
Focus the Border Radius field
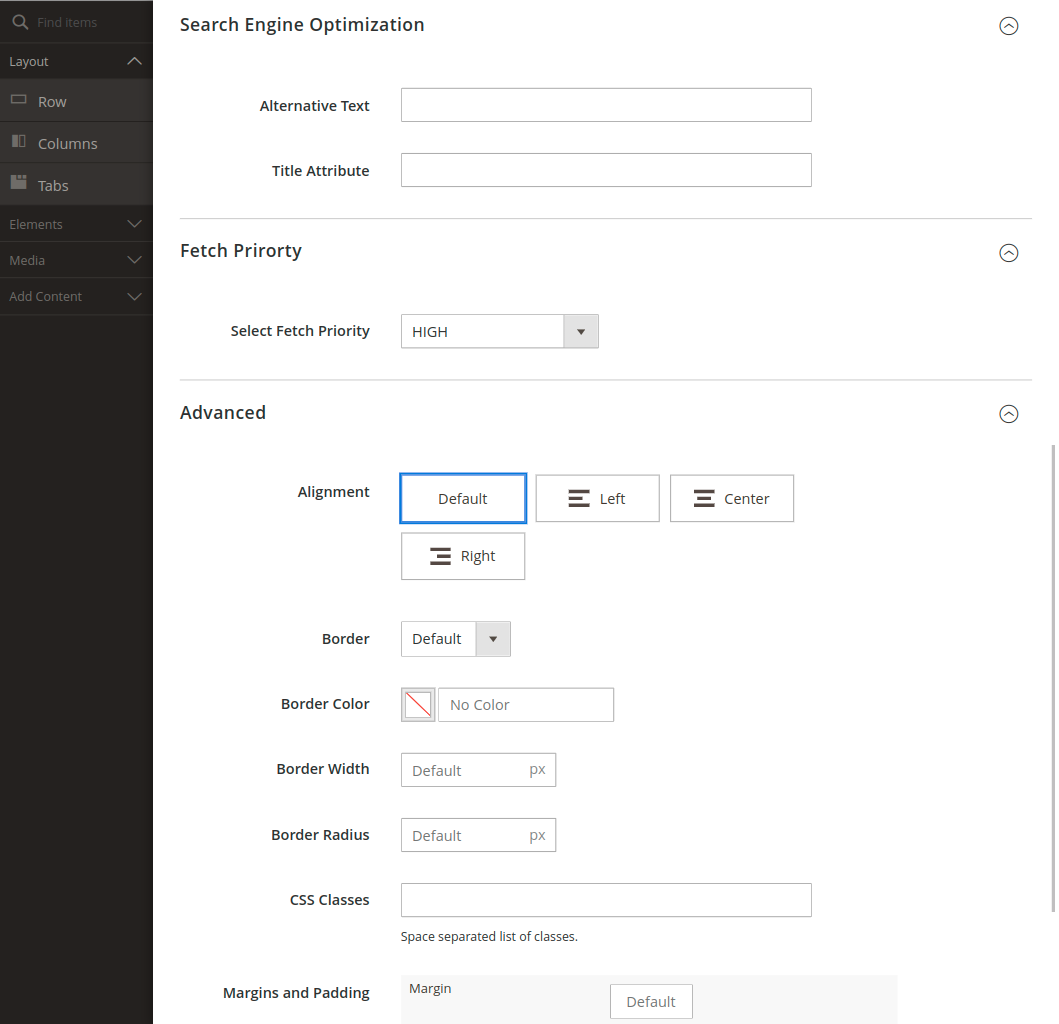pyautogui.click(x=478, y=835)
